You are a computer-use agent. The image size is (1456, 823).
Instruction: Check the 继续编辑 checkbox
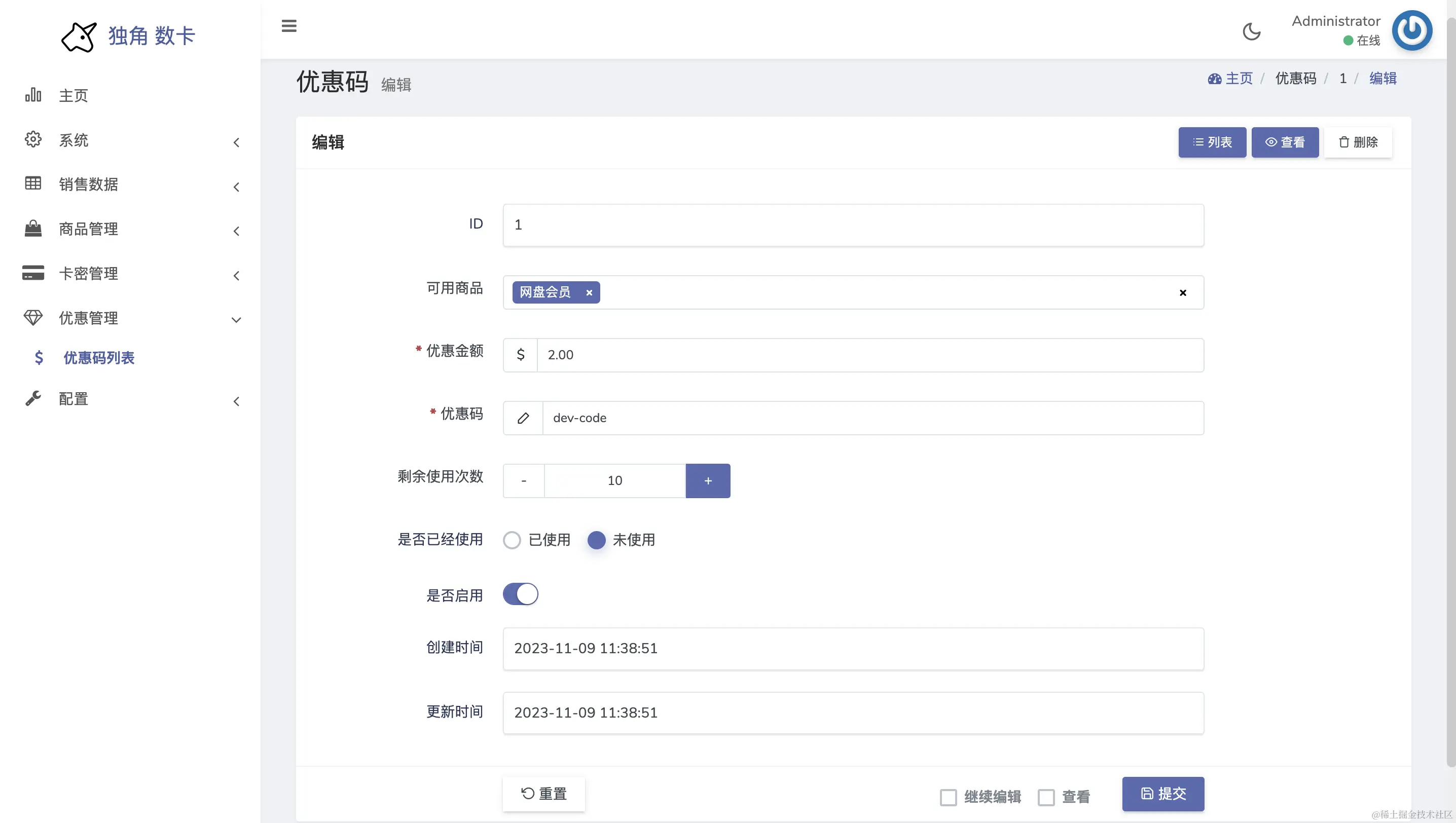coord(948,797)
